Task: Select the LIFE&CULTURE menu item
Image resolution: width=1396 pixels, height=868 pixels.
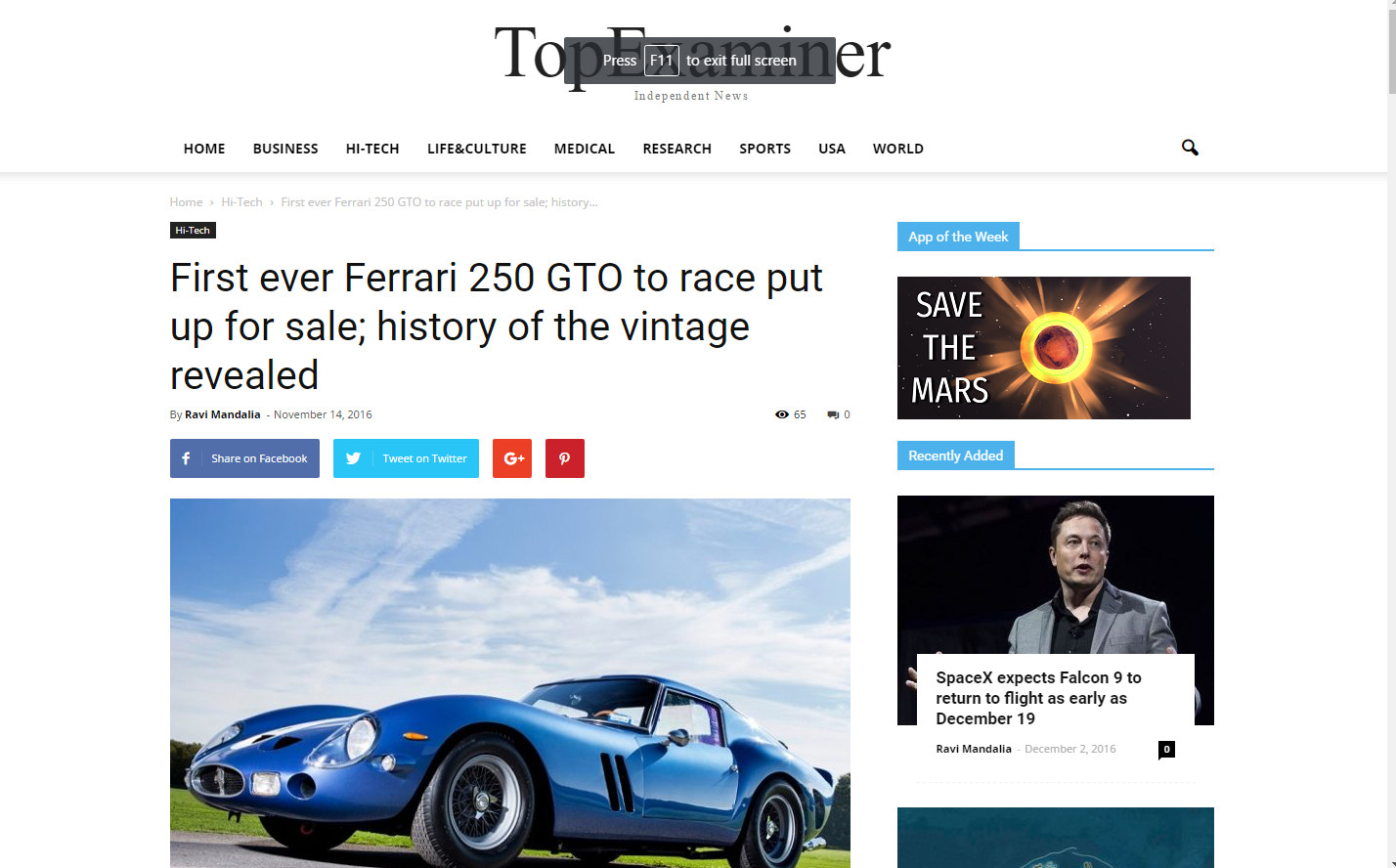Action: tap(477, 149)
